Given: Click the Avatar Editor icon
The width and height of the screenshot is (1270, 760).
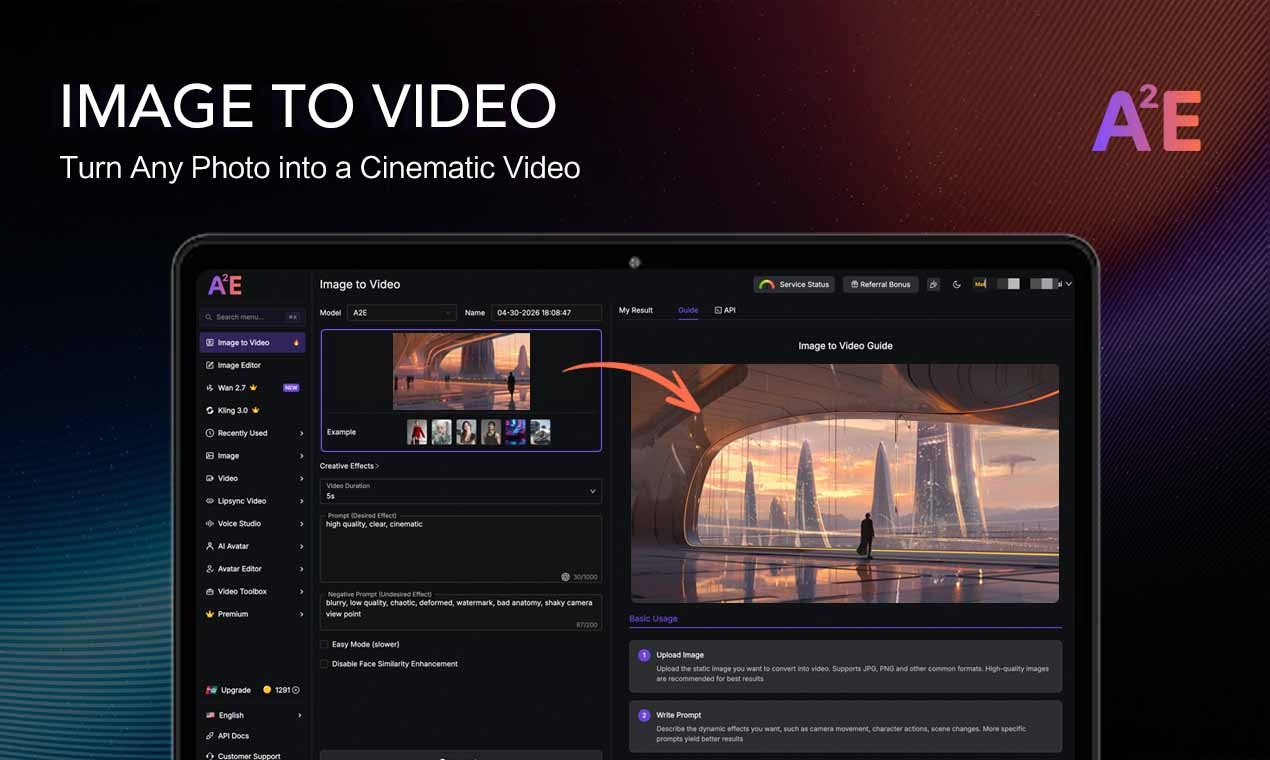Looking at the screenshot, I should click(209, 569).
